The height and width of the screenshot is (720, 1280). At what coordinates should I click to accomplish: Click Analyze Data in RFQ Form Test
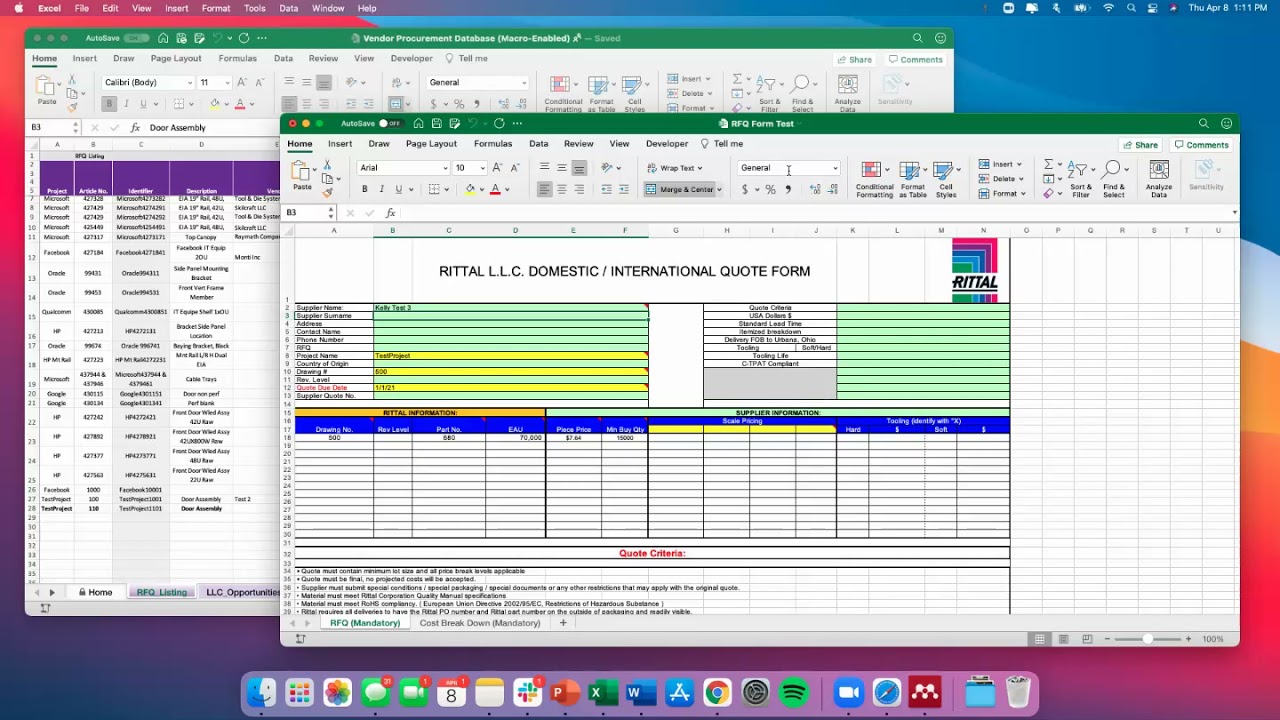pos(1159,179)
